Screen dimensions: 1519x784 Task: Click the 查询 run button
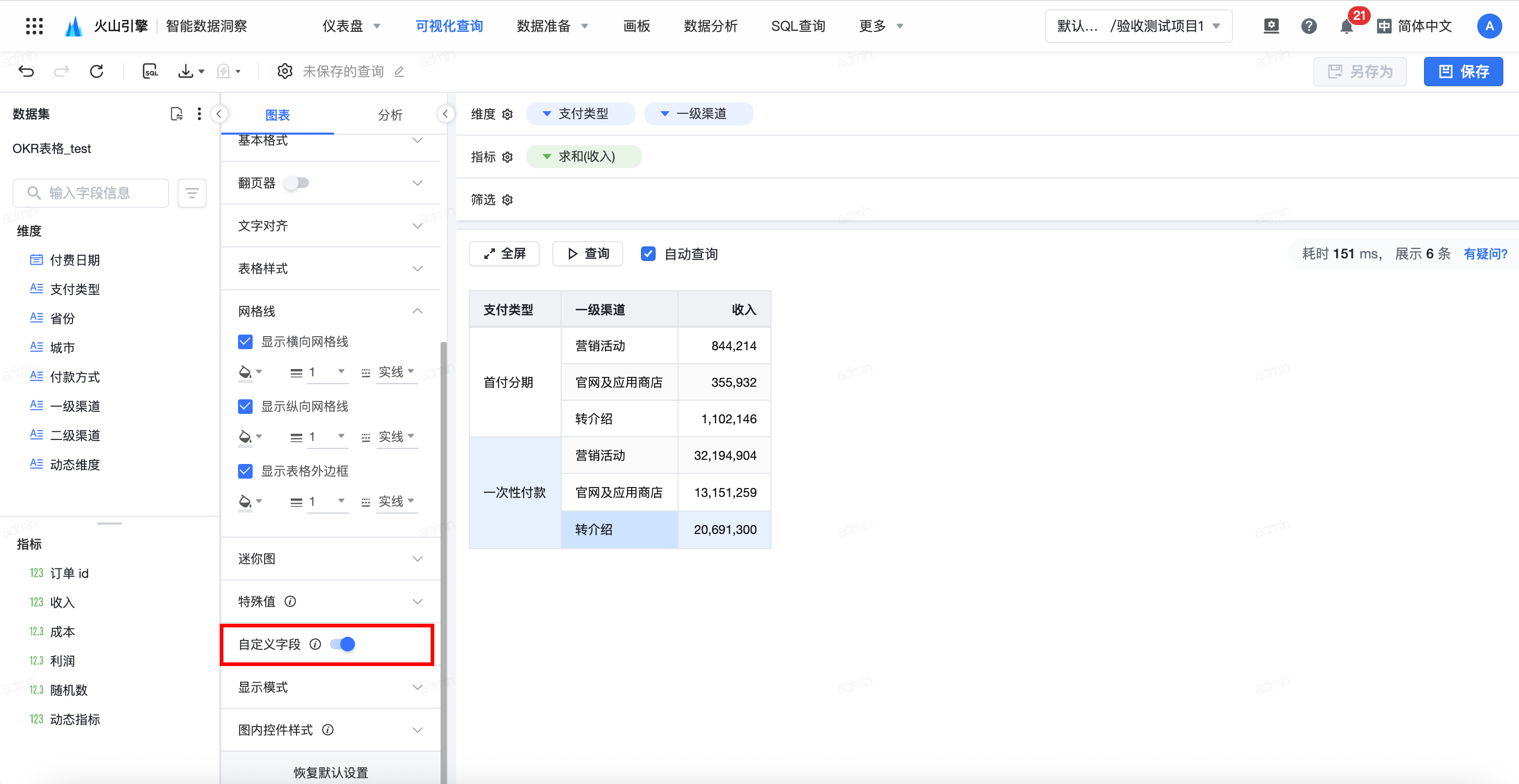587,254
